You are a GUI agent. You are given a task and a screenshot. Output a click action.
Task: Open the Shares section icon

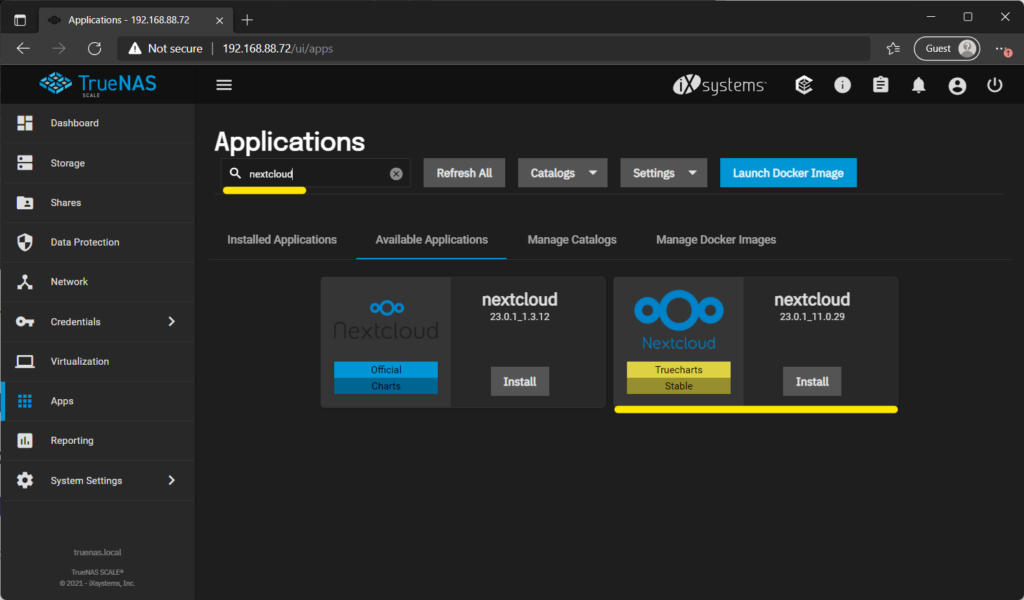pyautogui.click(x=25, y=202)
